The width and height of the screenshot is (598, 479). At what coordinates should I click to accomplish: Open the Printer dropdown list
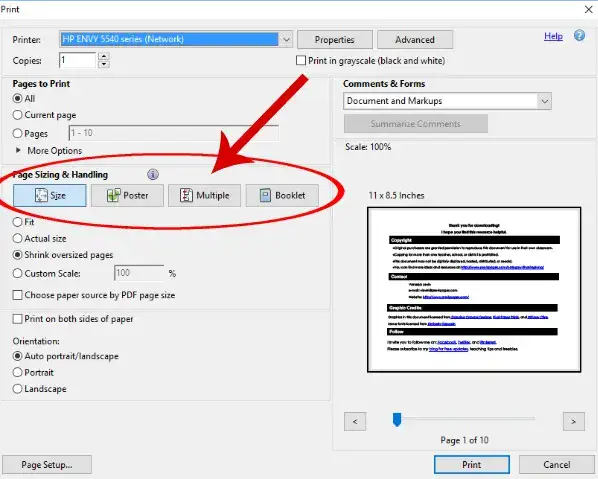pyautogui.click(x=286, y=39)
